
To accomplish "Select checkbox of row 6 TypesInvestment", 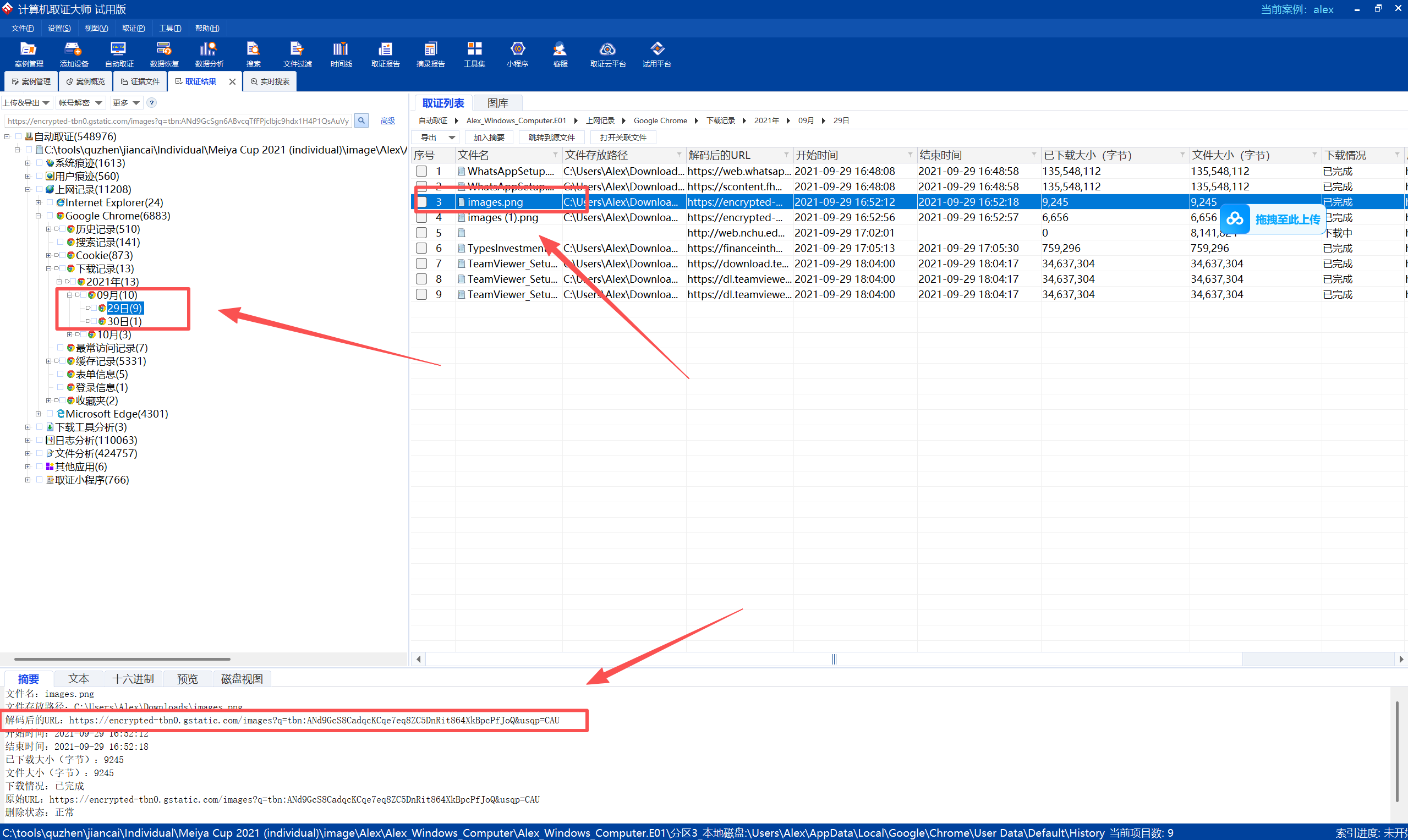I will point(421,248).
